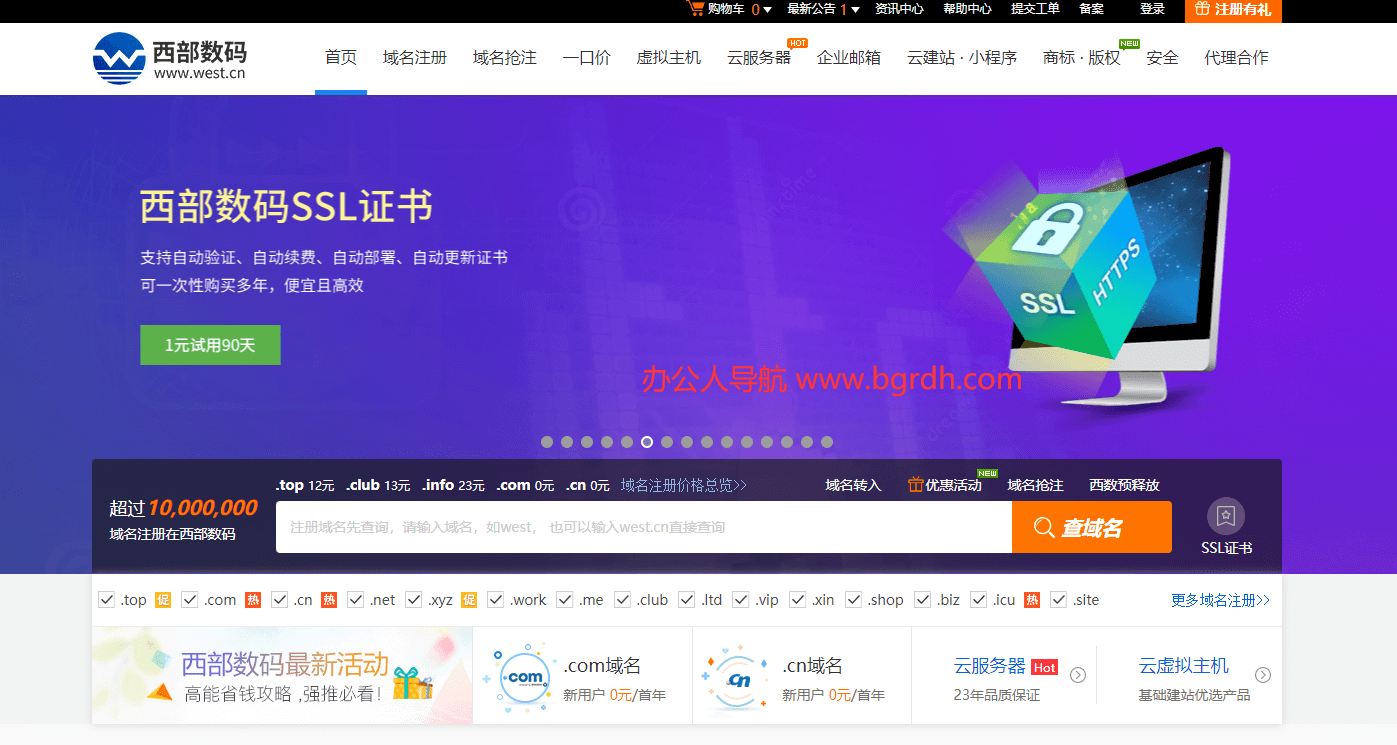Click the West.cn logo
This screenshot has height=745, width=1397.
point(169,58)
